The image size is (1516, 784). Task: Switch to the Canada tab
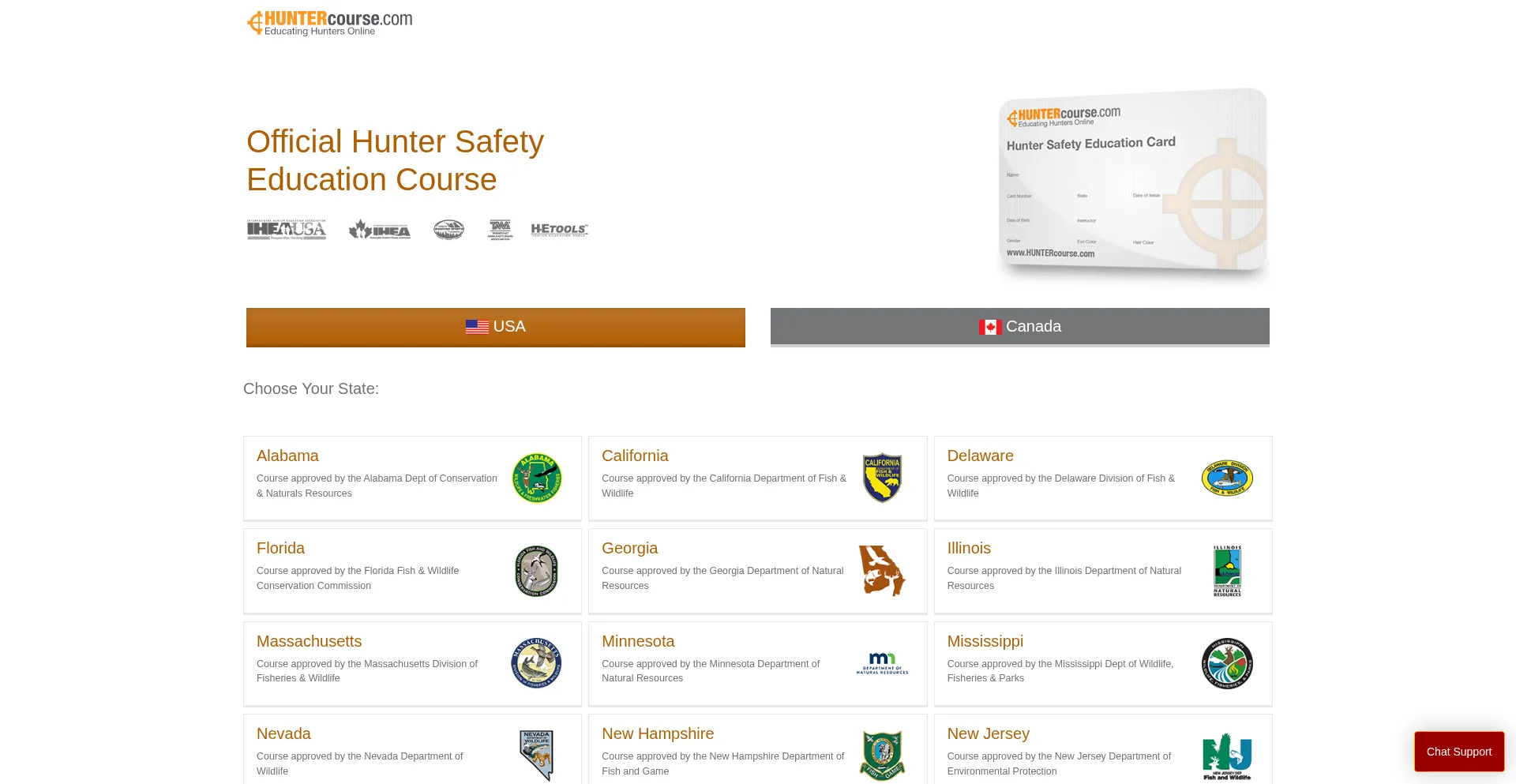(x=1019, y=327)
